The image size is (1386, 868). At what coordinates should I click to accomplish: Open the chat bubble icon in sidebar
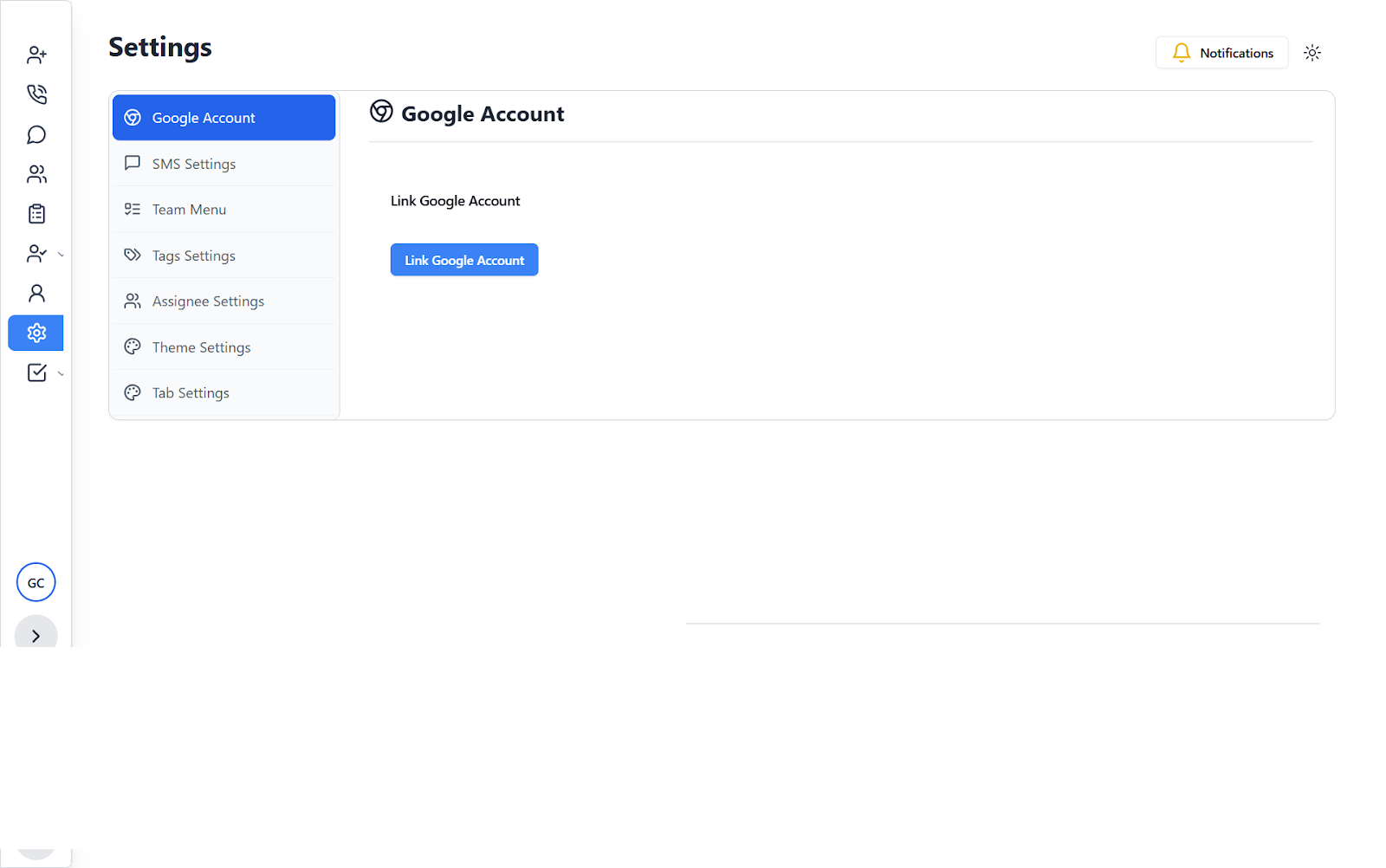[x=36, y=134]
